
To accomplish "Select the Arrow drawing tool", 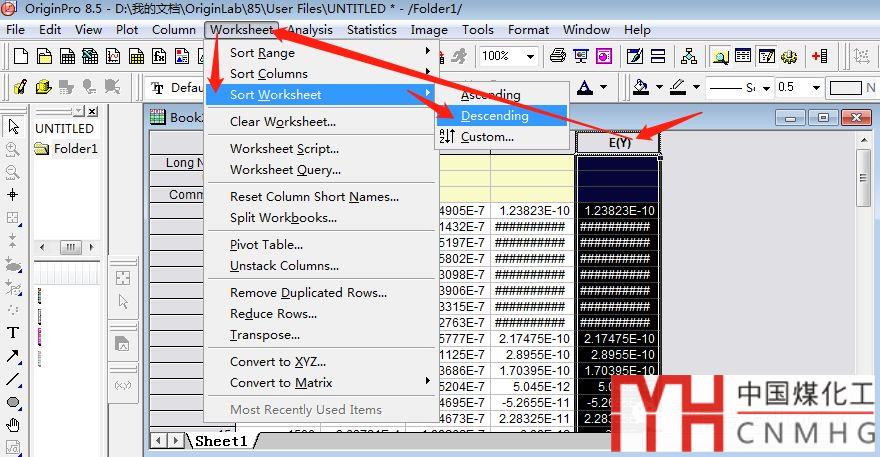I will [13, 356].
